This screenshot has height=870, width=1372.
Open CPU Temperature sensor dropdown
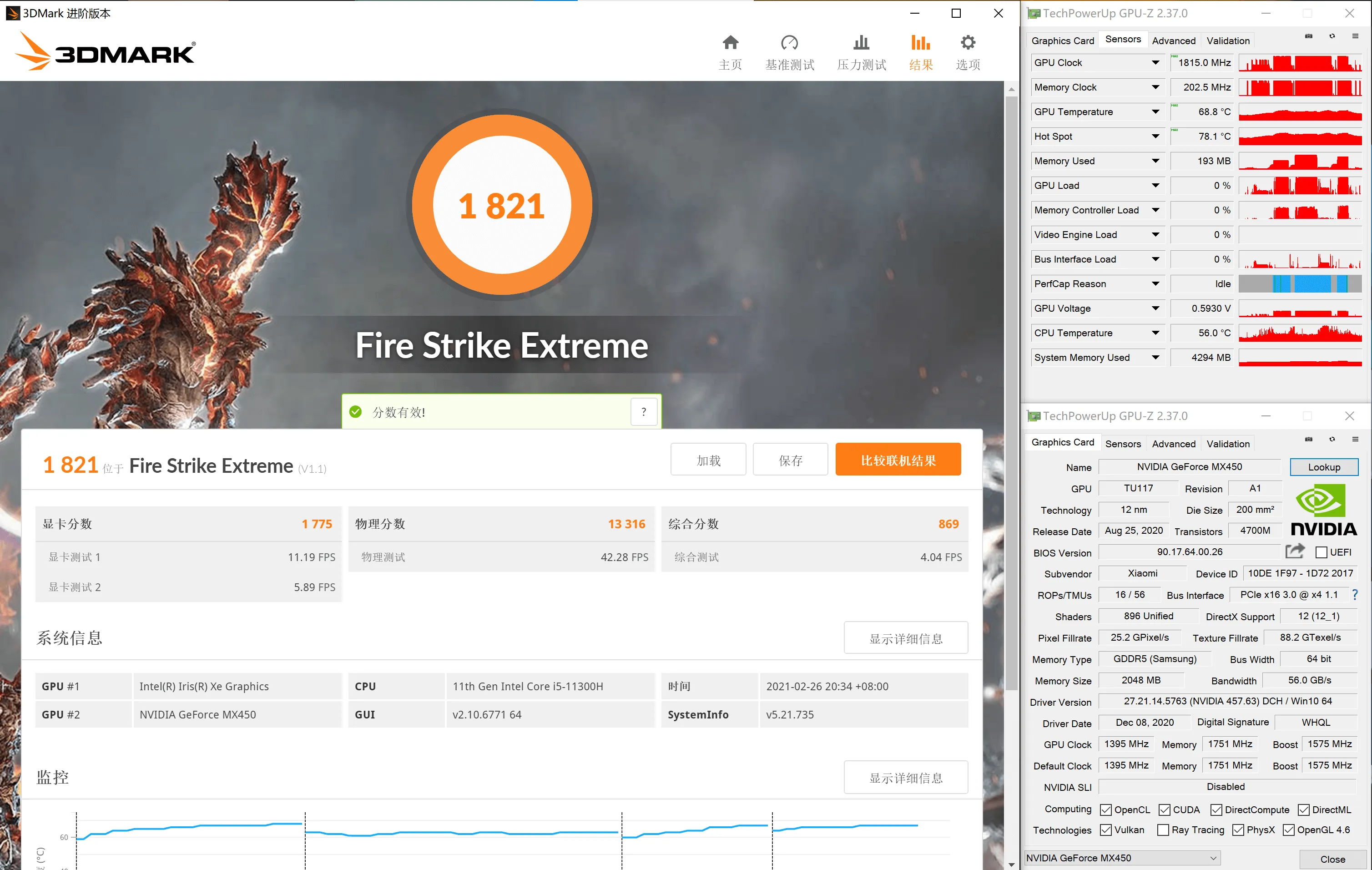(1155, 333)
